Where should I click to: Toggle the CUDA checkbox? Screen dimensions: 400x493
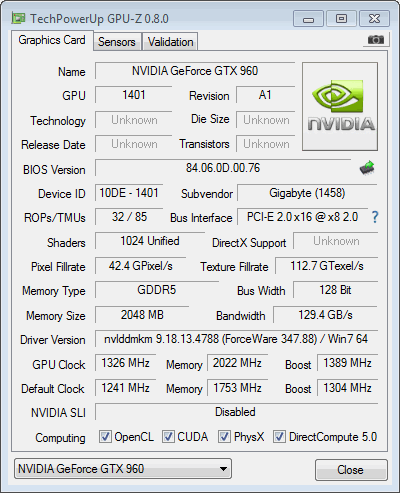[x=168, y=437]
